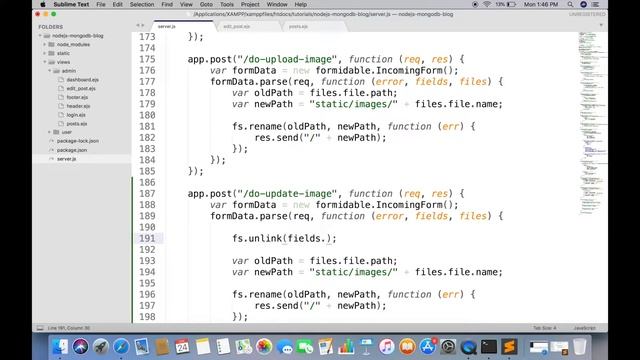Open the Apple menu logo
Screen dimensions: 640x360
(43, 4)
